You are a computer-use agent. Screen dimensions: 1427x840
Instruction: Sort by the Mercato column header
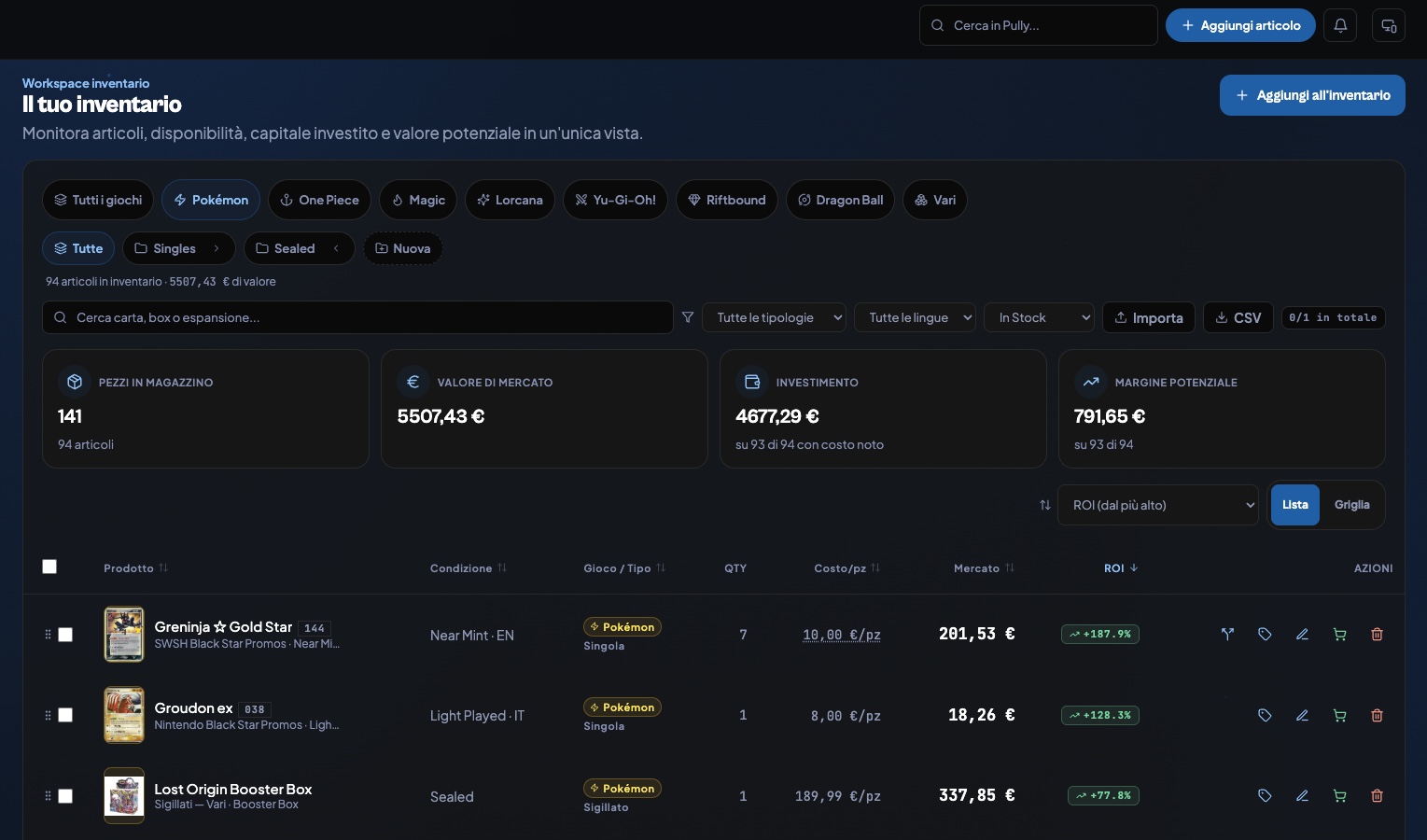point(984,568)
